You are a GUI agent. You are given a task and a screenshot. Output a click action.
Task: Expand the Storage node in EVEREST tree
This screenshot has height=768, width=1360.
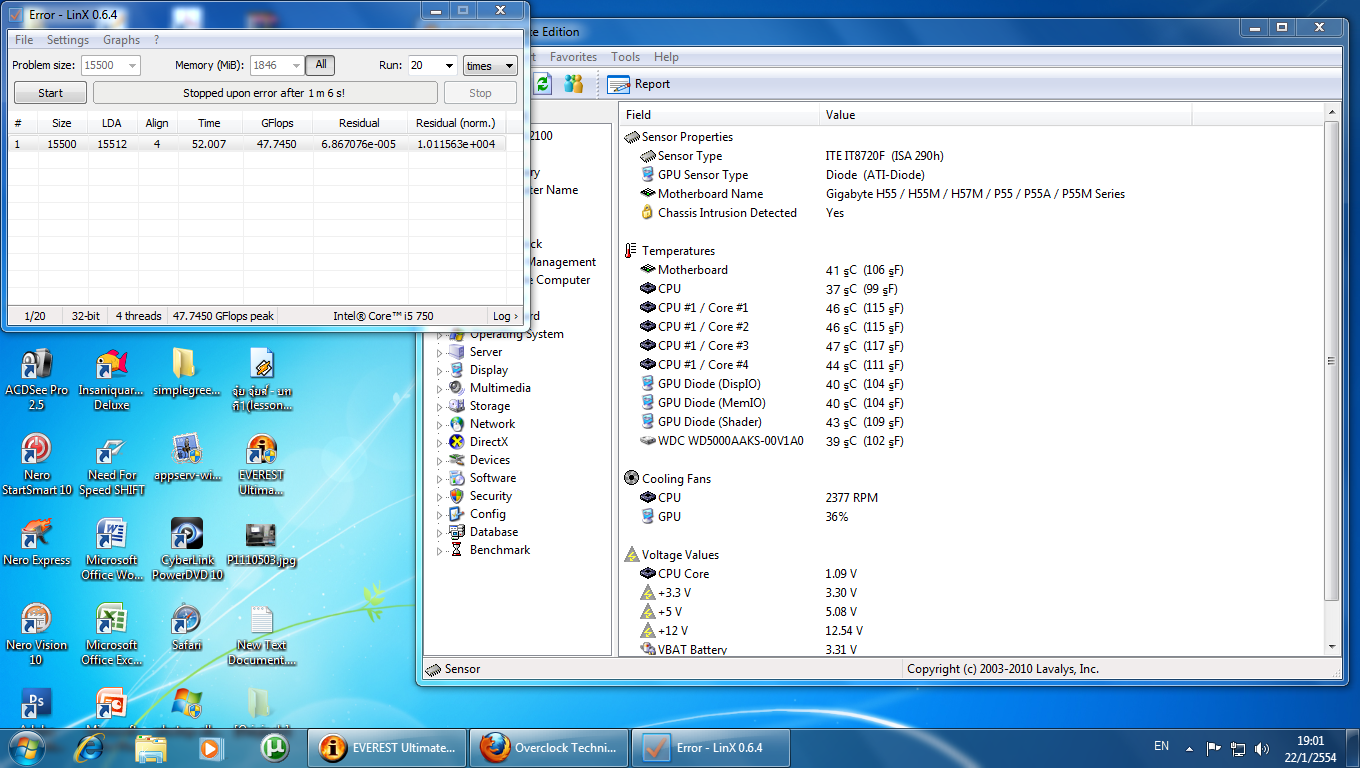pyautogui.click(x=439, y=407)
